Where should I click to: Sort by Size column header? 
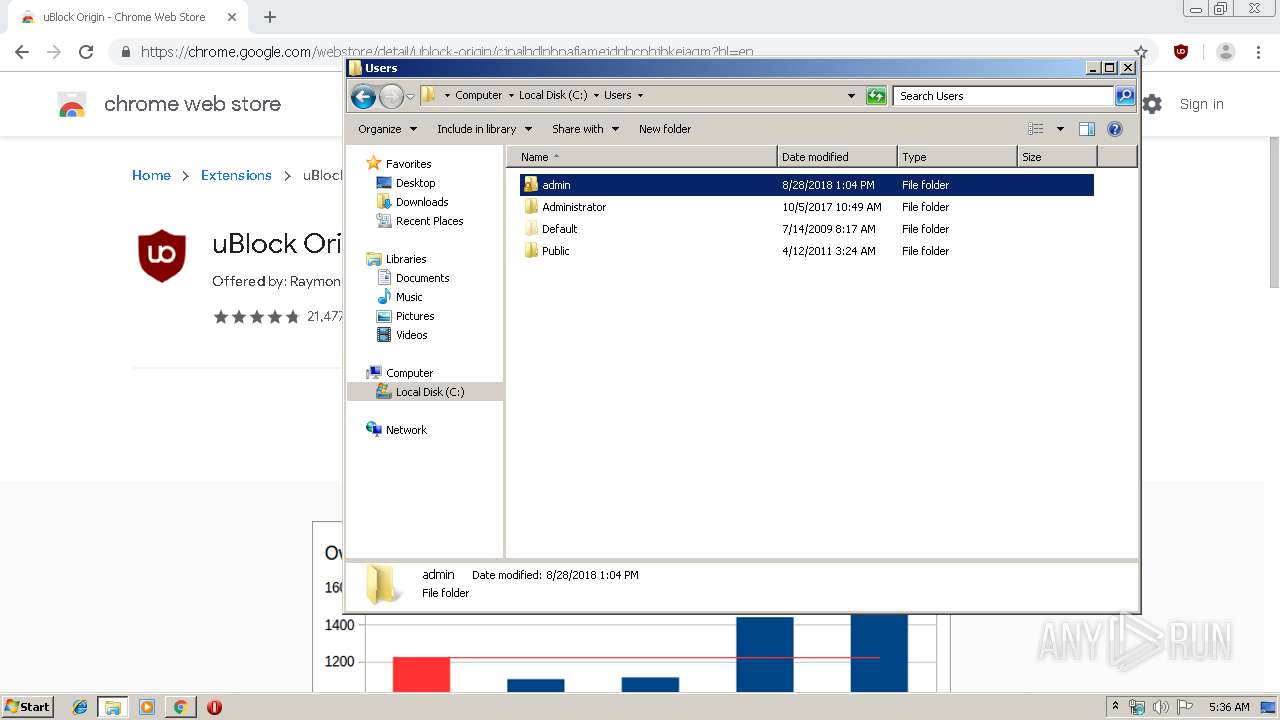1057,157
